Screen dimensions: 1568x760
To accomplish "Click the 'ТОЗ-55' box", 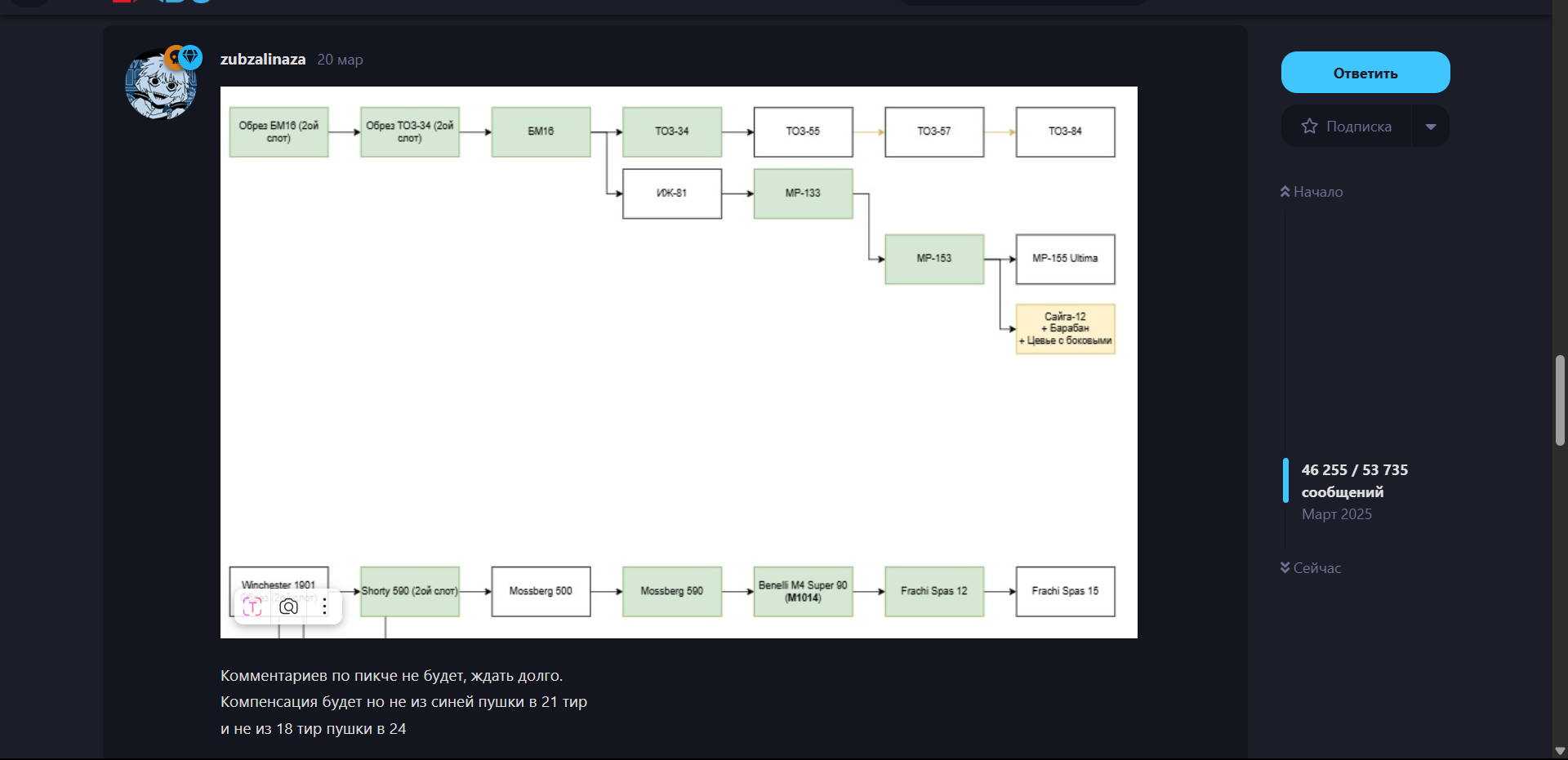I will click(x=803, y=132).
